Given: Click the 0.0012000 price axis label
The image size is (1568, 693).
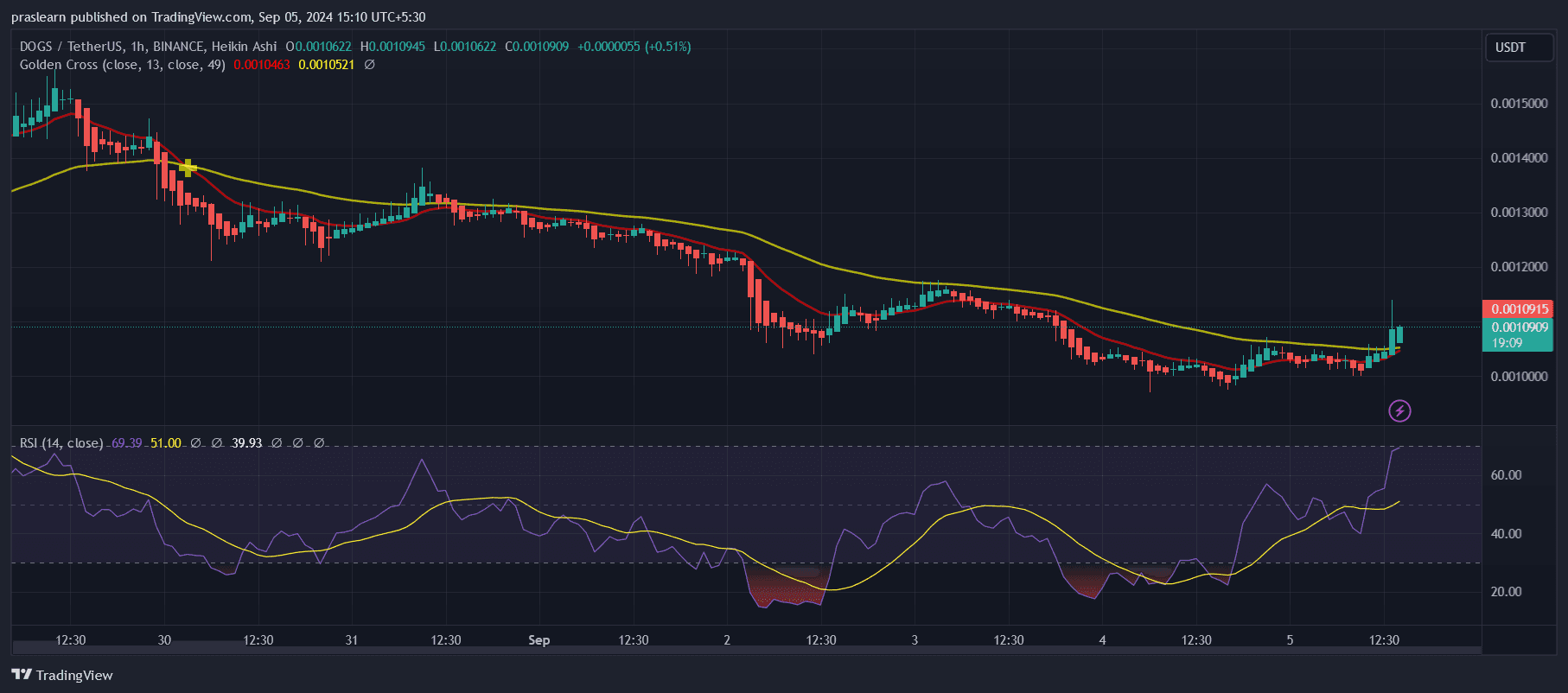Looking at the screenshot, I should [x=1519, y=267].
